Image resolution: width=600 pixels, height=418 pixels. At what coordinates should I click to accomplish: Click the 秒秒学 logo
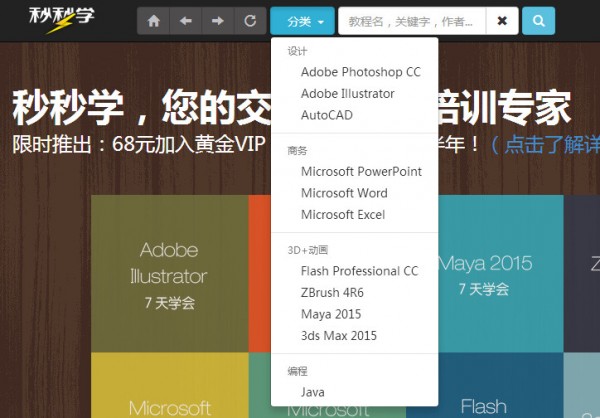61,20
